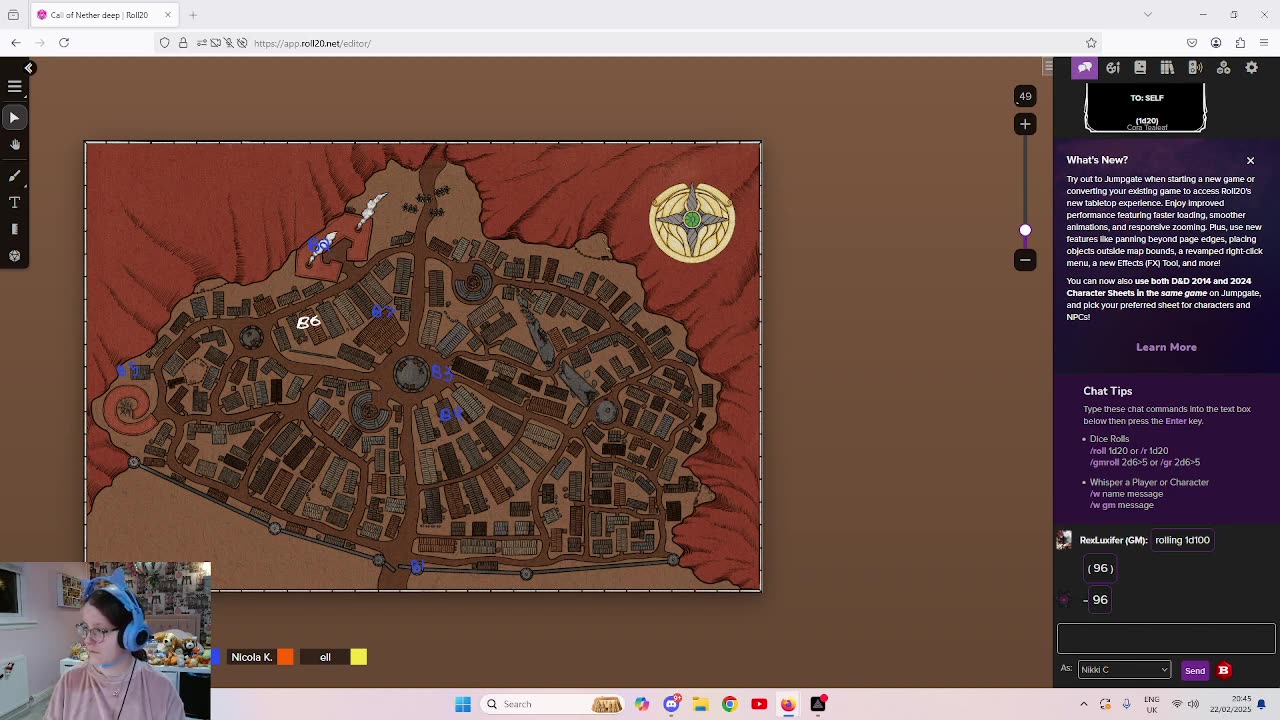Open the browser account icon

tap(1216, 43)
